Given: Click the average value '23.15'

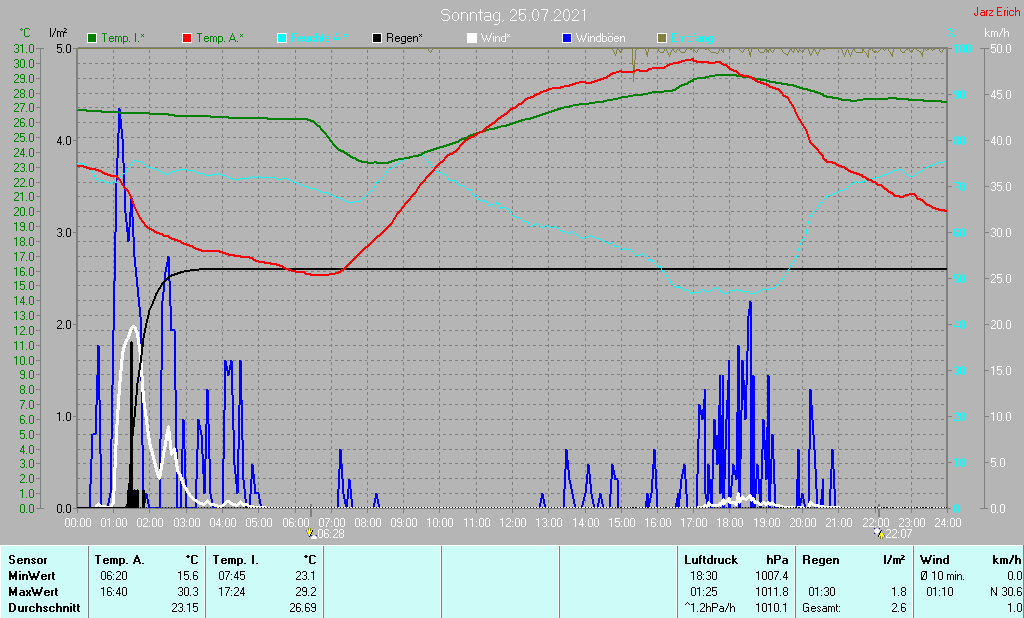Looking at the screenshot, I should tap(185, 608).
